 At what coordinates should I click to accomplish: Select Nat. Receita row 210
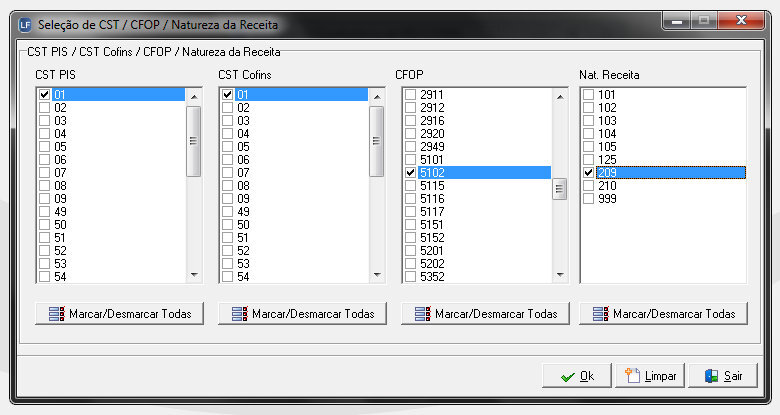pyautogui.click(x=664, y=186)
